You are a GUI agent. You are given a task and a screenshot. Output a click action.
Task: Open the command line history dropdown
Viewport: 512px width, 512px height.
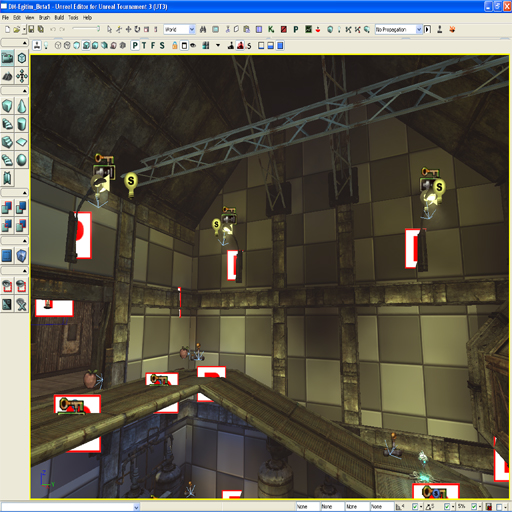[136, 507]
